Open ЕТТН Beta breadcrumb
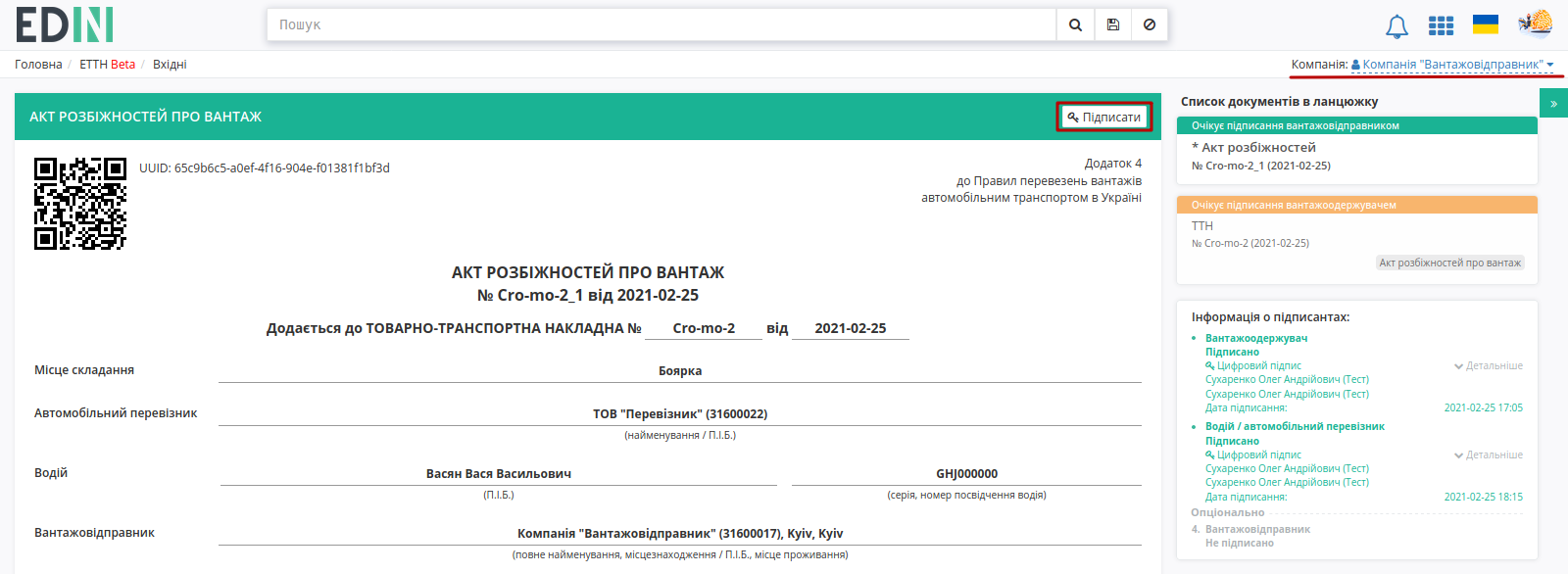 coord(107,65)
